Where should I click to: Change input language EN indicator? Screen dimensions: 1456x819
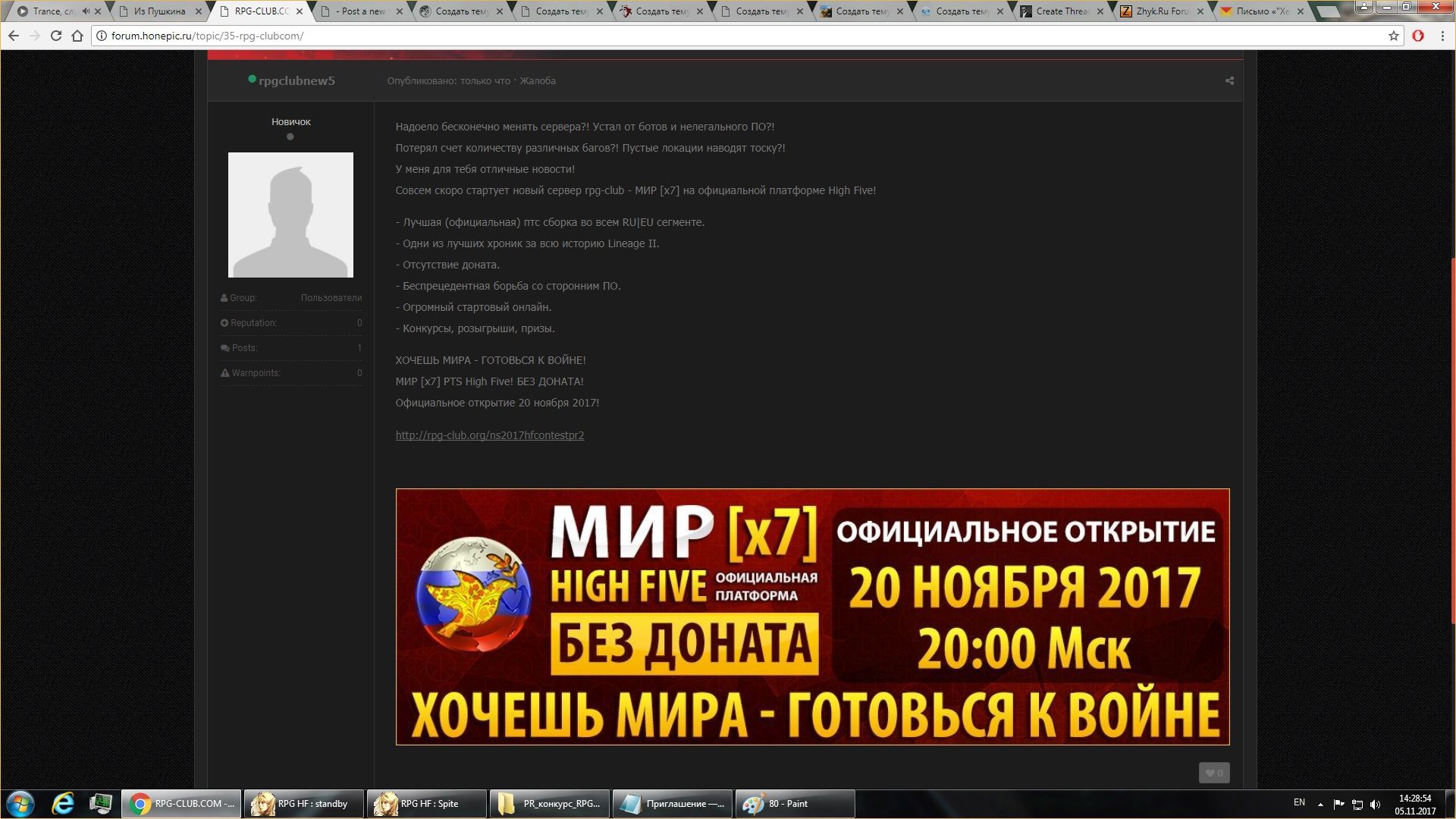[x=1299, y=802]
